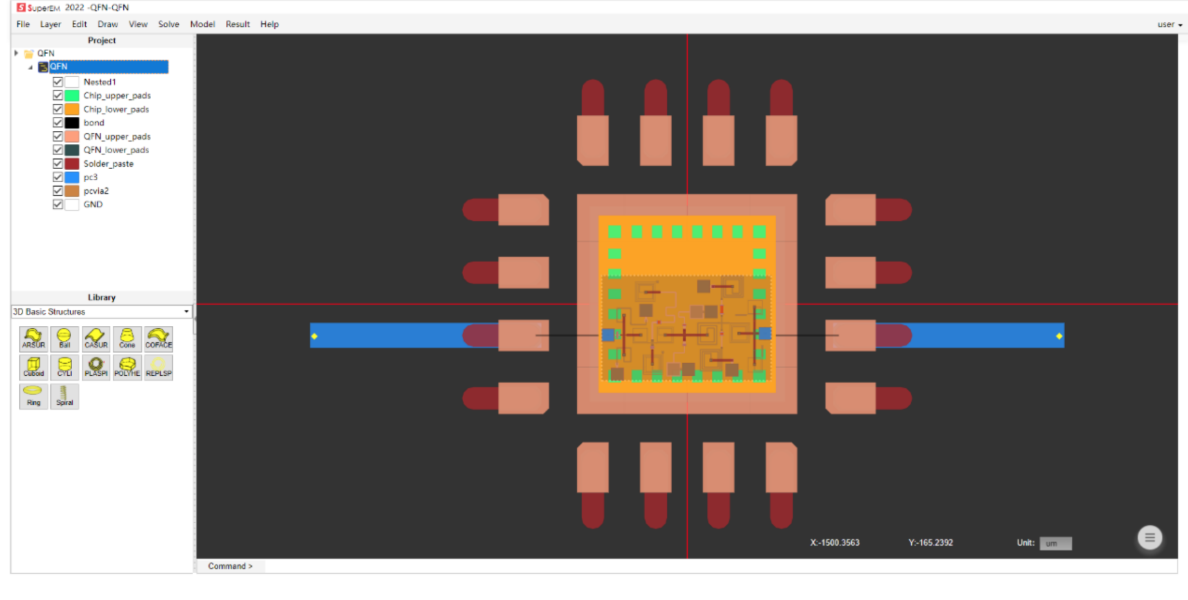Pick the POLYHE polyhedron icon
Screen dimensions: 1188x600
point(127,367)
